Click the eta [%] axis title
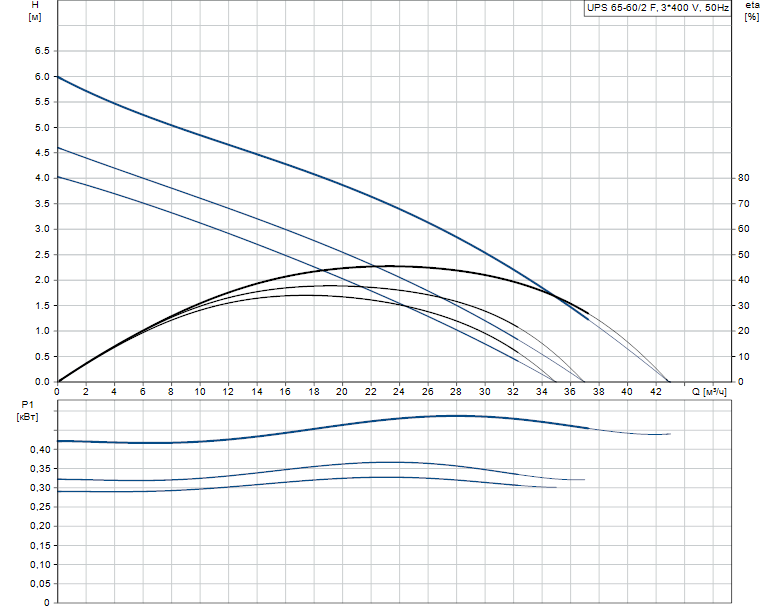 [752, 11]
